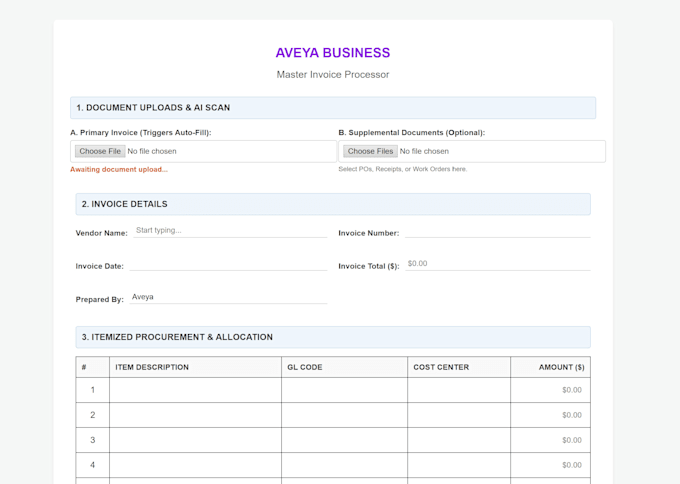
Task: Click the Prepared By field showing Aveya
Action: tap(228, 297)
